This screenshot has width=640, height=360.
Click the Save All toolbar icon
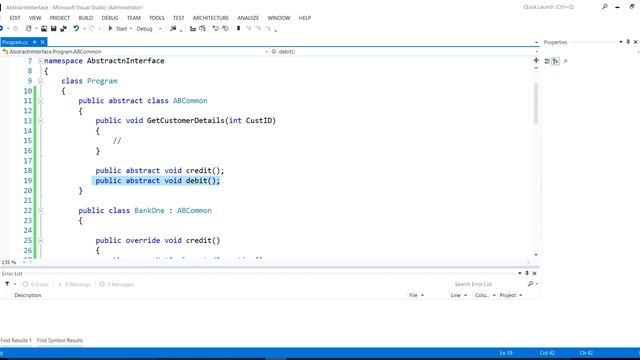pyautogui.click(x=63, y=29)
